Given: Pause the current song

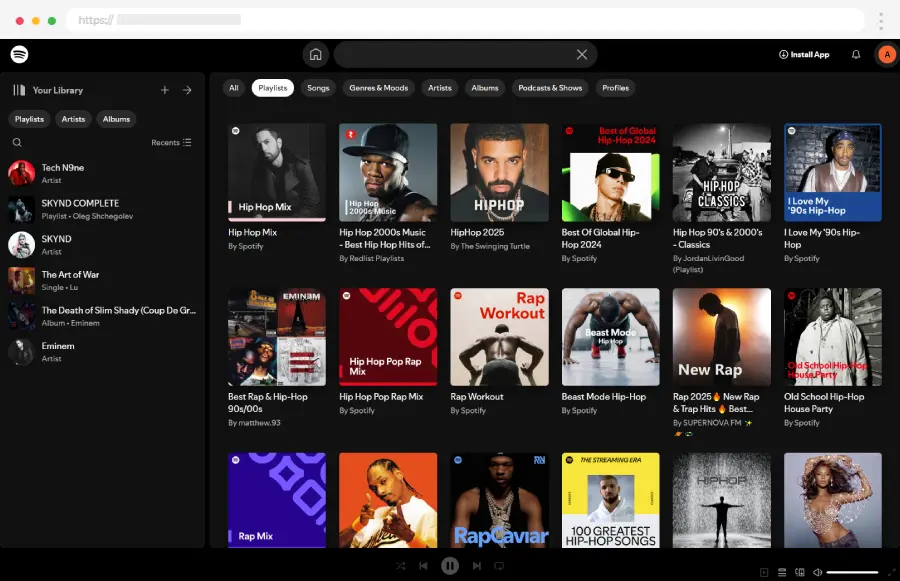Looking at the screenshot, I should tap(450, 566).
